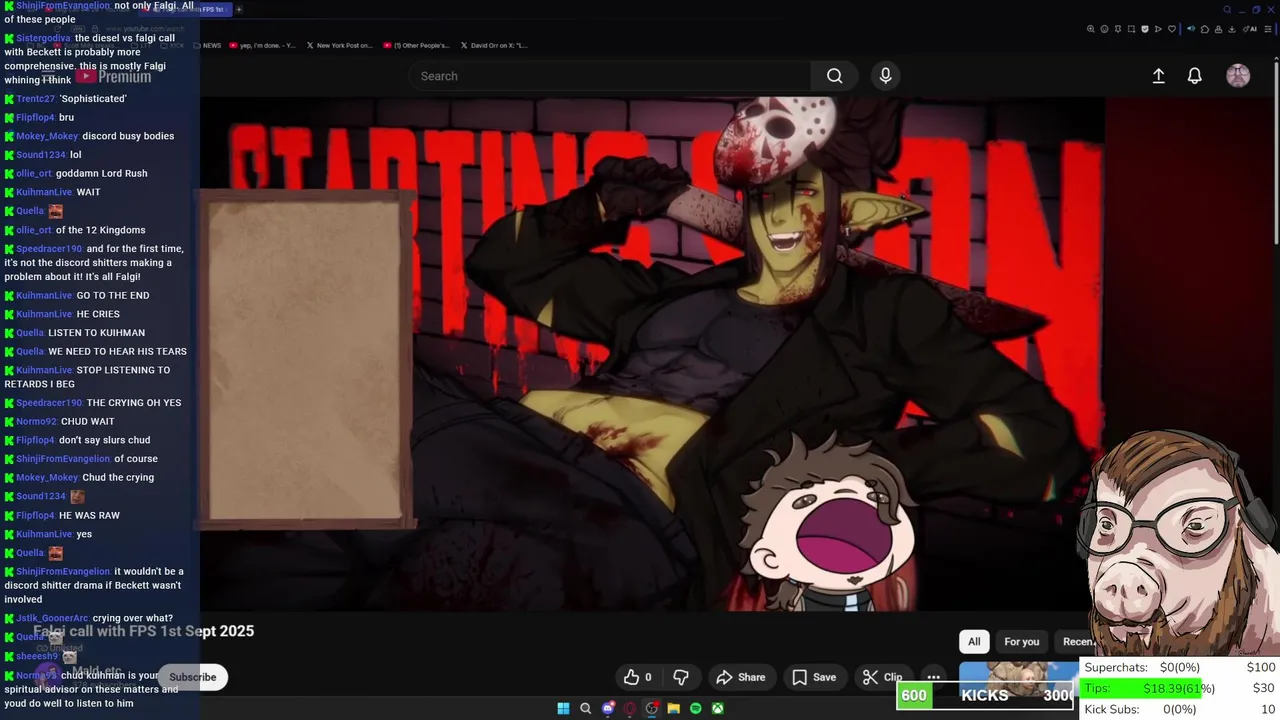Image resolution: width=1280 pixels, height=720 pixels.
Task: Like the video with thumbs up
Action: point(638,677)
